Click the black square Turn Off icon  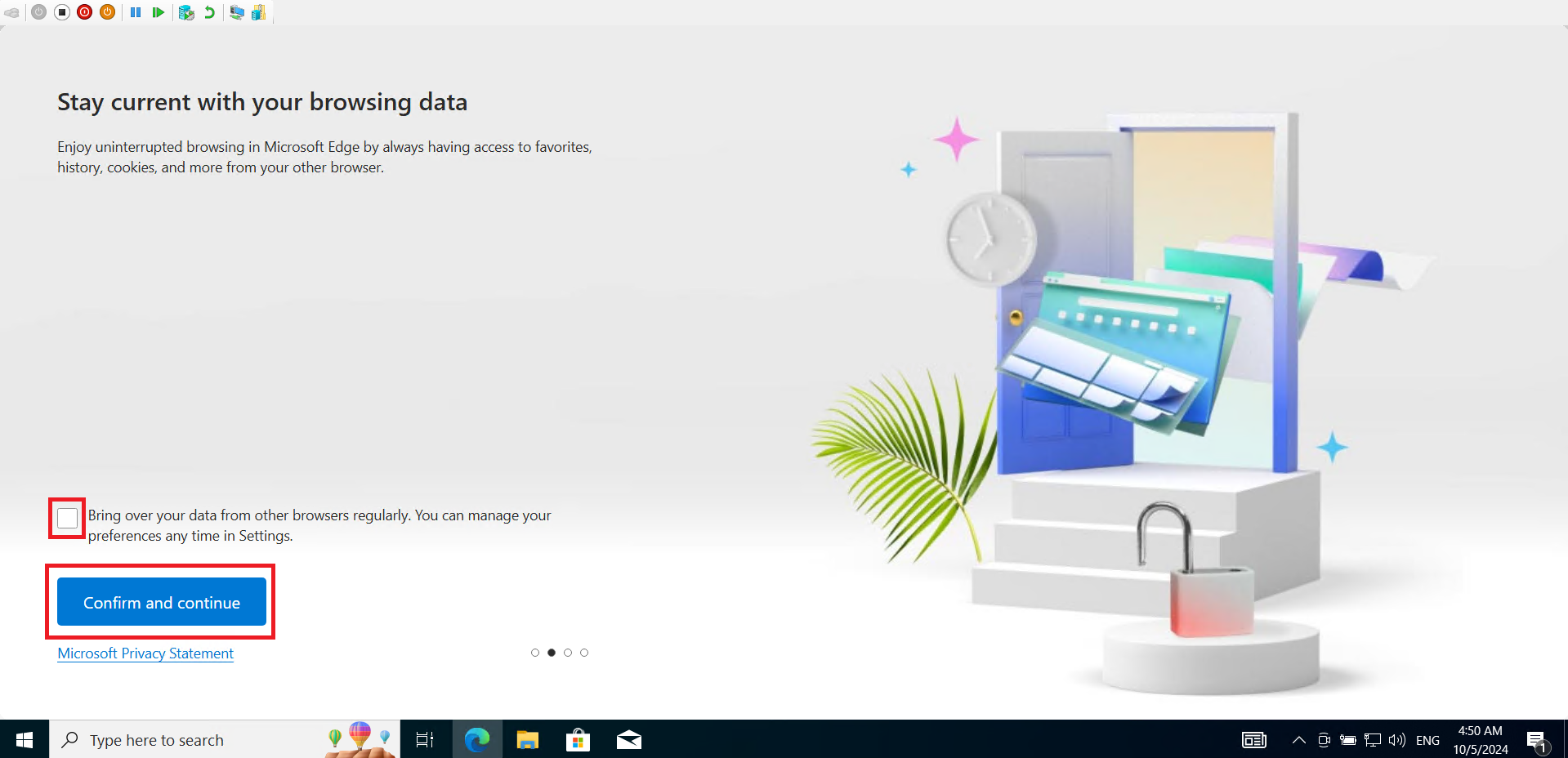click(x=62, y=12)
